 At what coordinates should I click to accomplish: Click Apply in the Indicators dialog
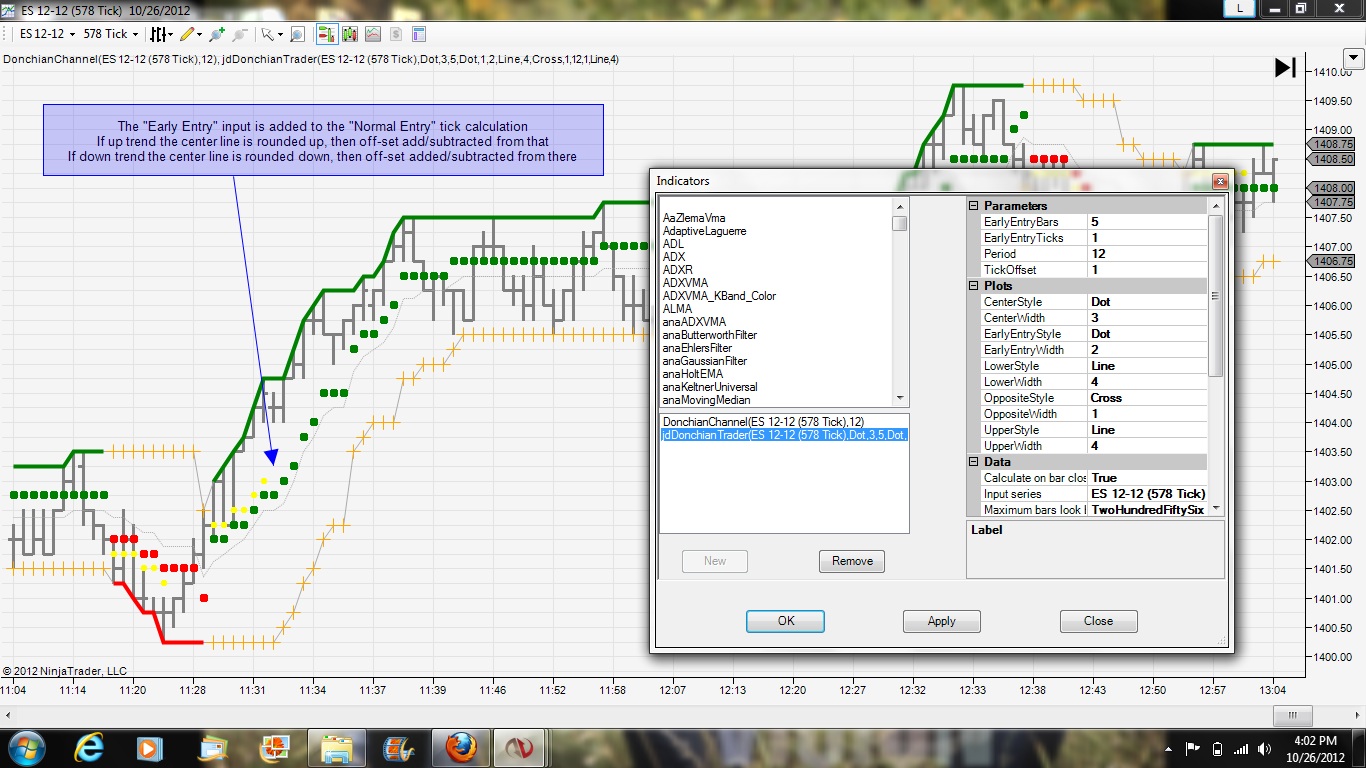941,621
